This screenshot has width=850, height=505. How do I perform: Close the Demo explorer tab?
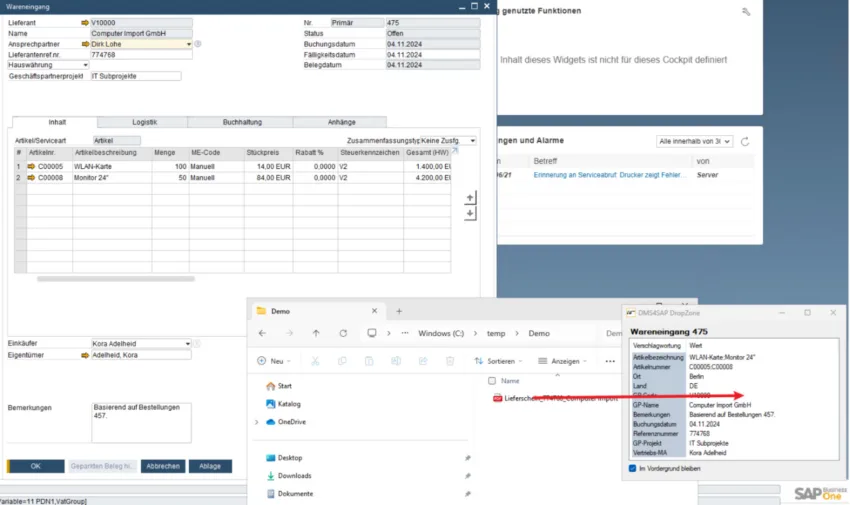coord(374,311)
